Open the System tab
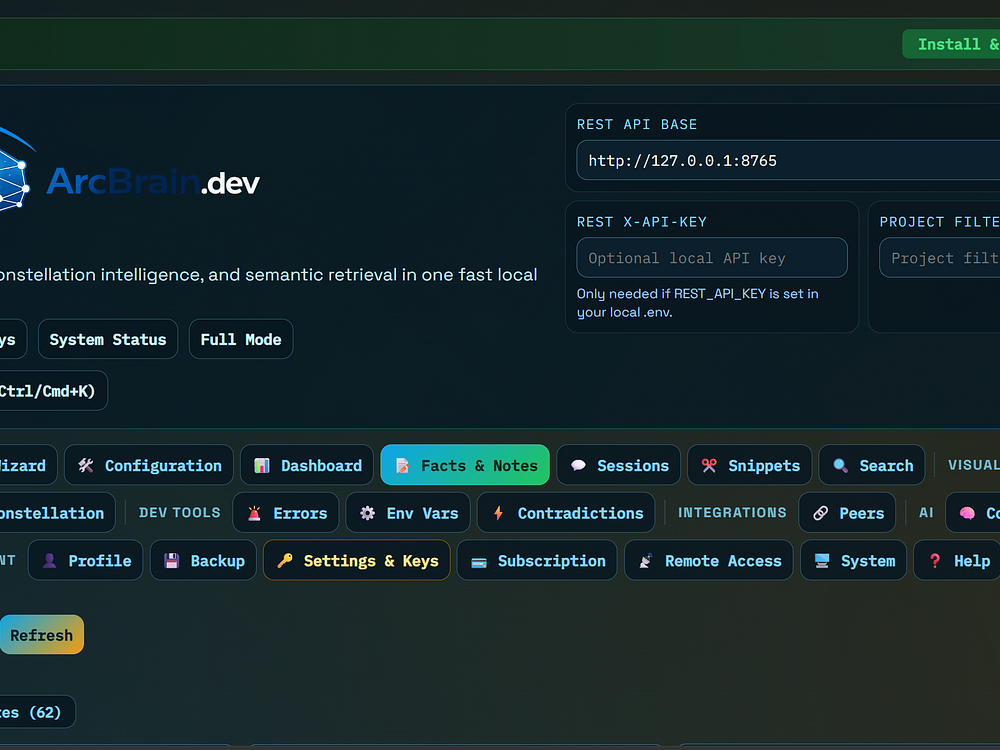Image resolution: width=1000 pixels, height=750 pixels. (x=853, y=560)
